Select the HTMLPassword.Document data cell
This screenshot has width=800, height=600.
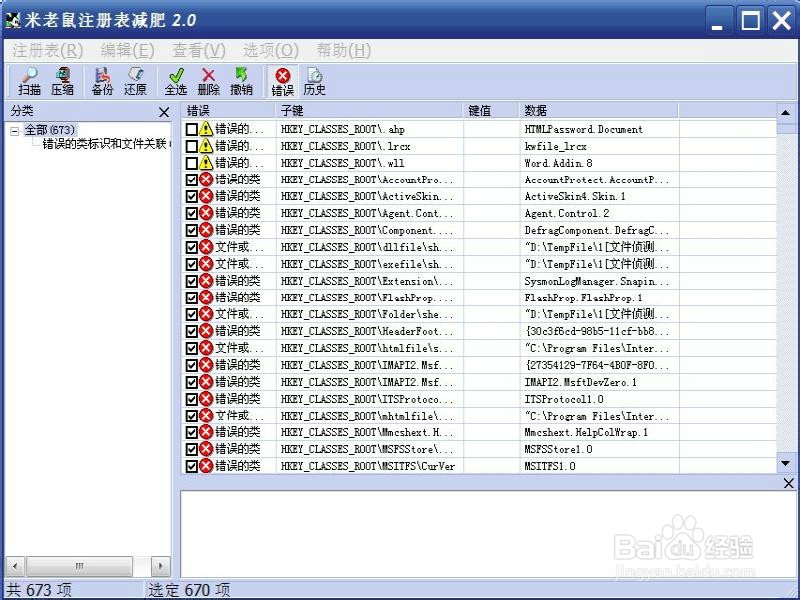pos(583,129)
